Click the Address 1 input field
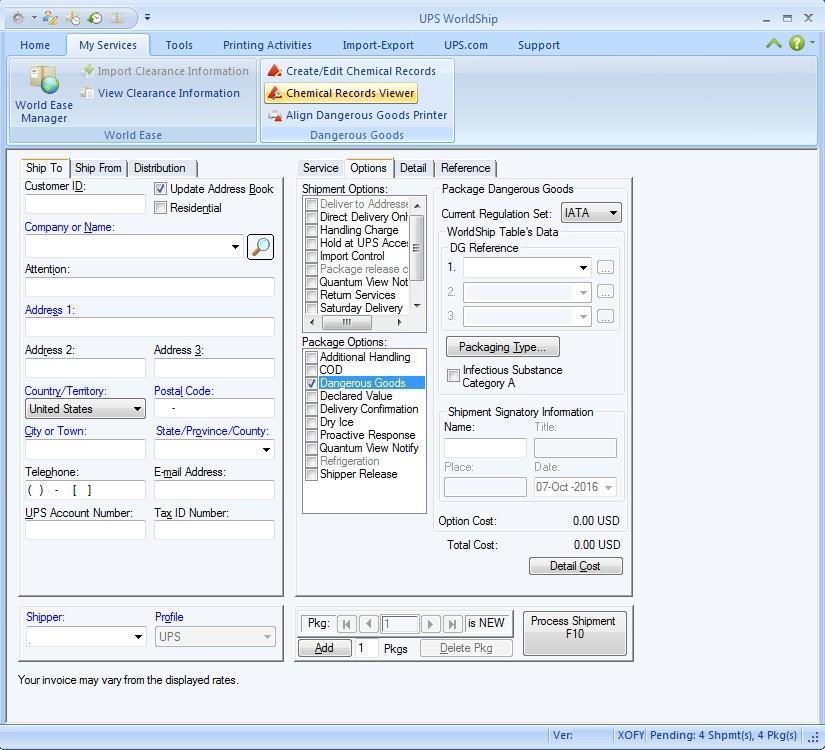This screenshot has height=750, width=825. click(x=149, y=327)
